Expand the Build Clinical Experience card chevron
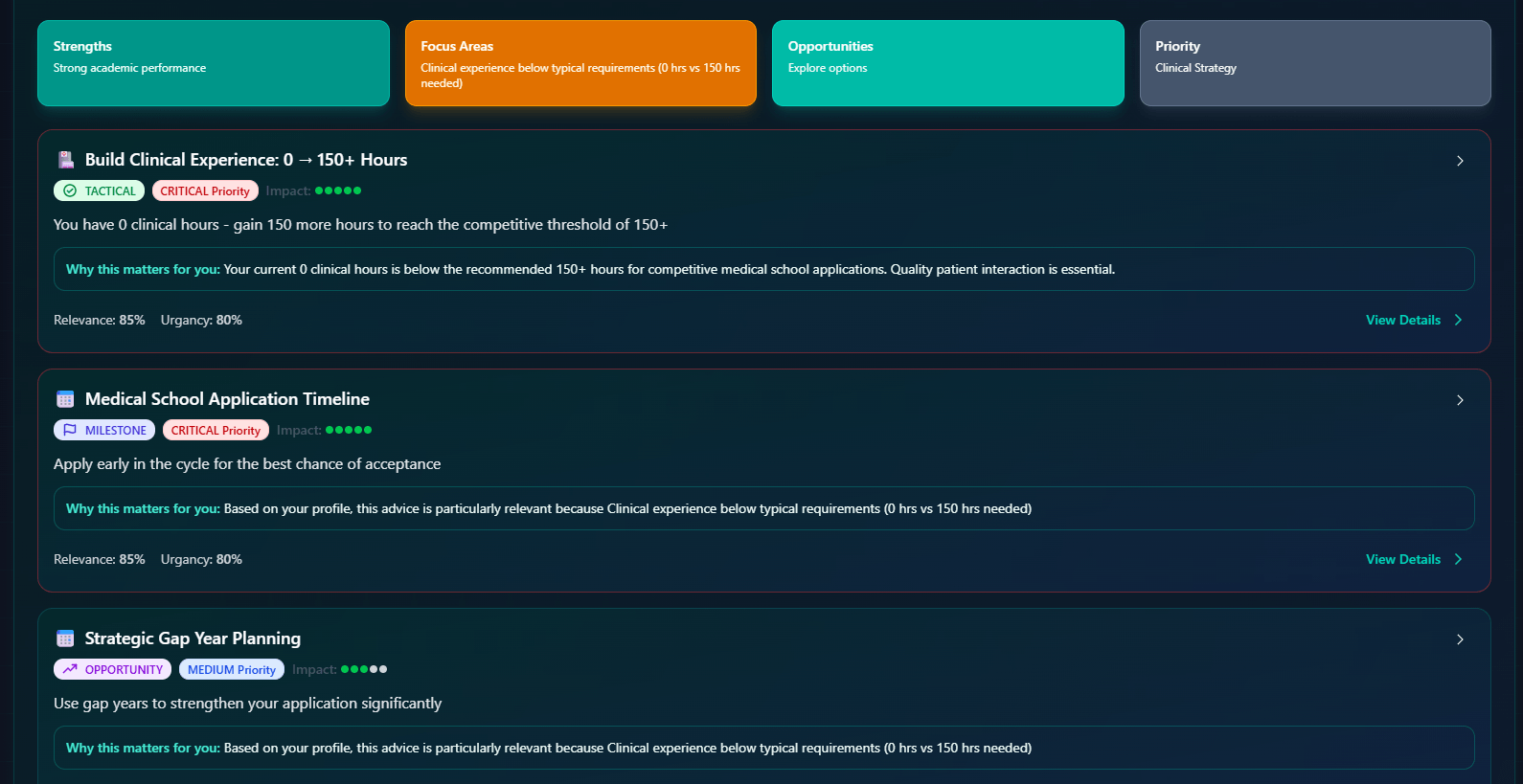 click(1460, 161)
